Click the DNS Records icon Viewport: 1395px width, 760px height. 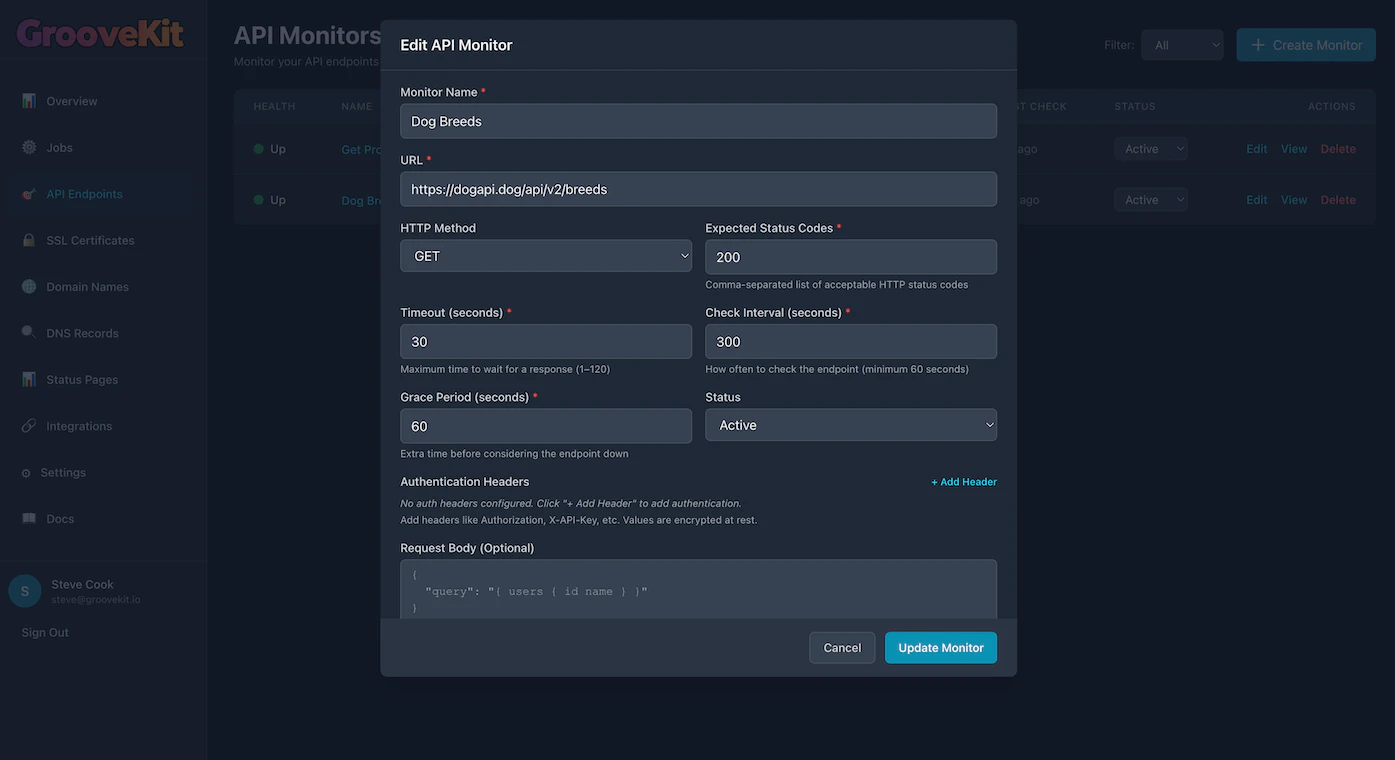(30, 333)
